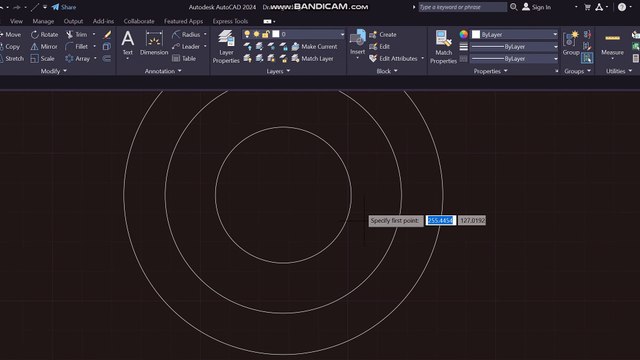
Task: Expand the Groups panel
Action: (x=577, y=71)
